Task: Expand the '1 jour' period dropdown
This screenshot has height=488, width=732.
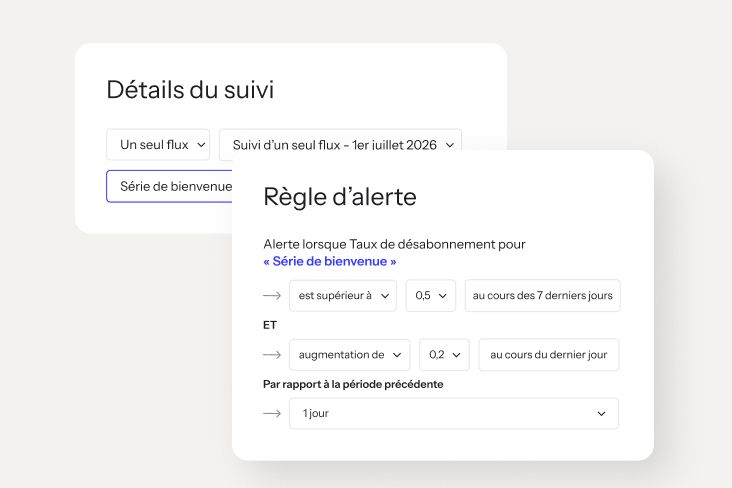Action: [x=454, y=413]
